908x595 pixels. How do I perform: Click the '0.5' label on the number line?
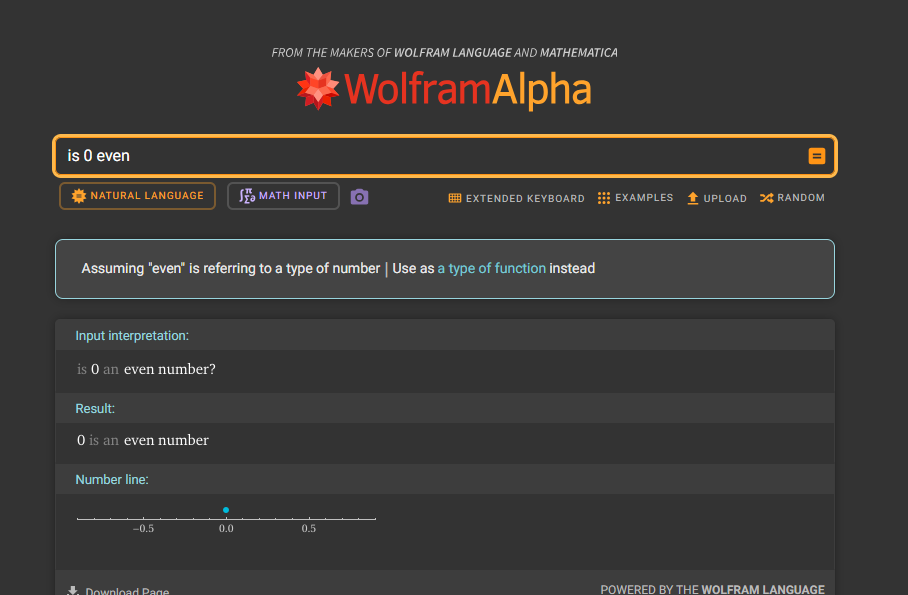[x=309, y=528]
